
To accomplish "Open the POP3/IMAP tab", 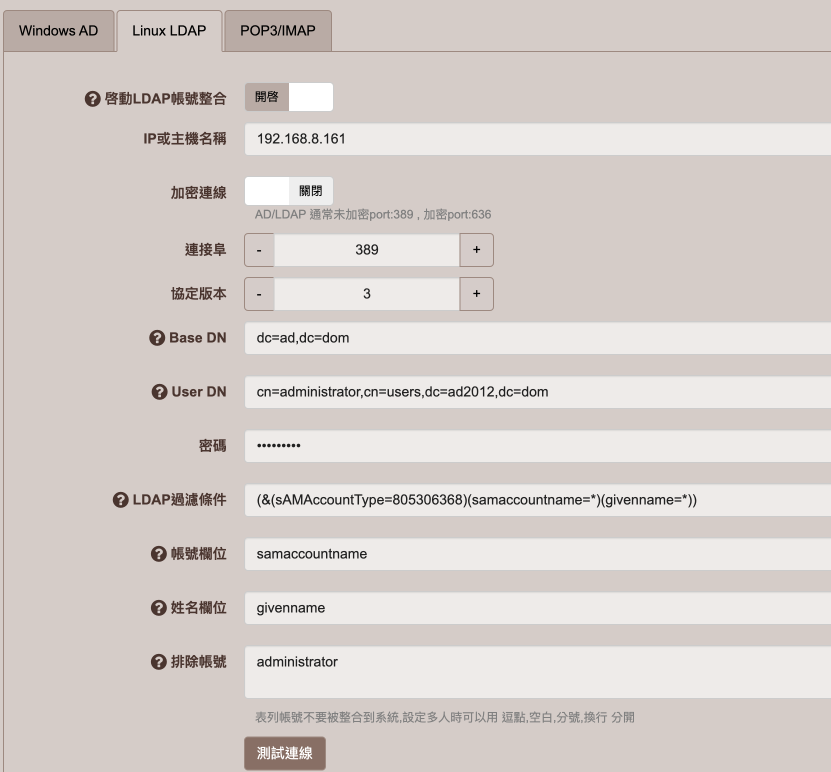I will (277, 31).
